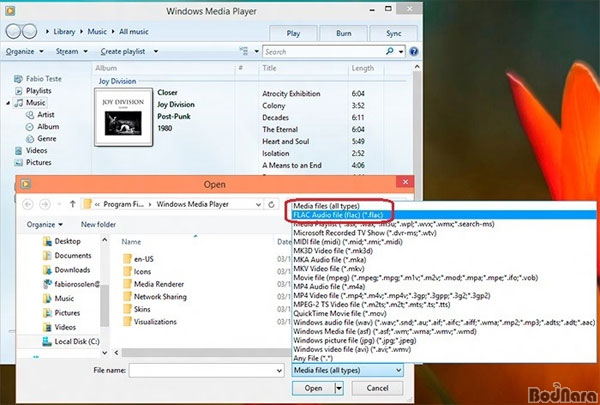
Task: Click the All music breadcrumb
Action: pos(134,32)
